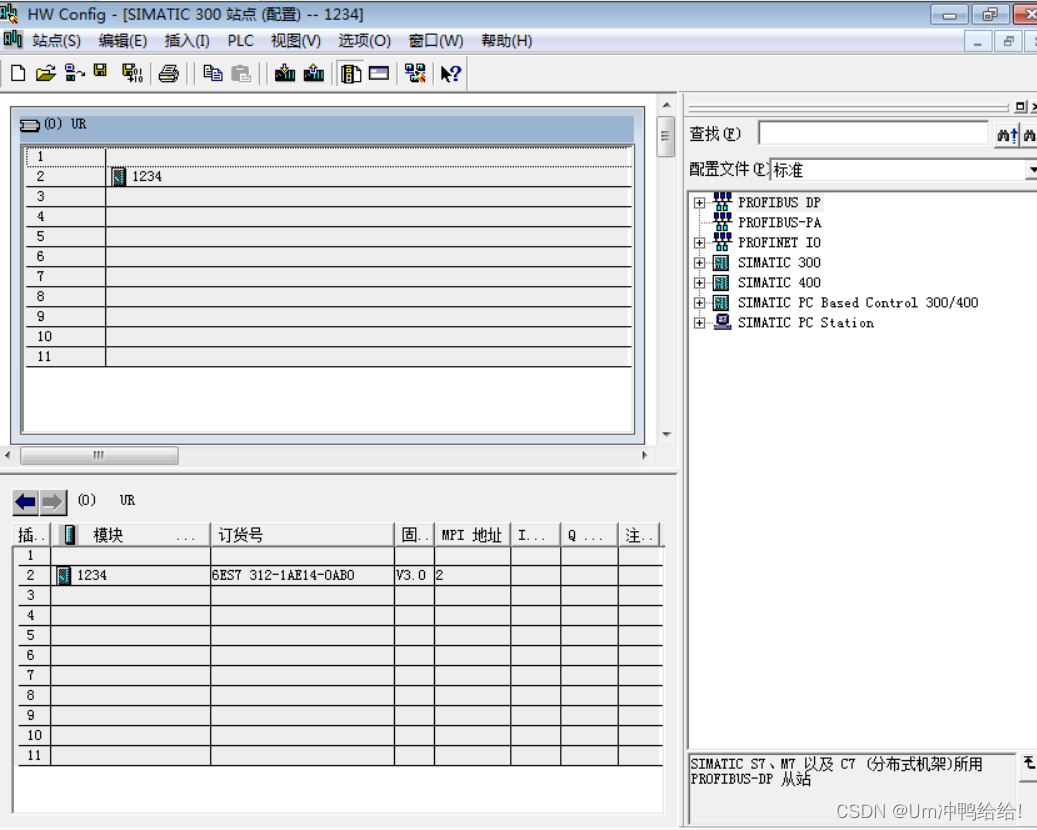The image size is (1037, 830).
Task: Open the 插入(I) menu
Action: point(187,41)
